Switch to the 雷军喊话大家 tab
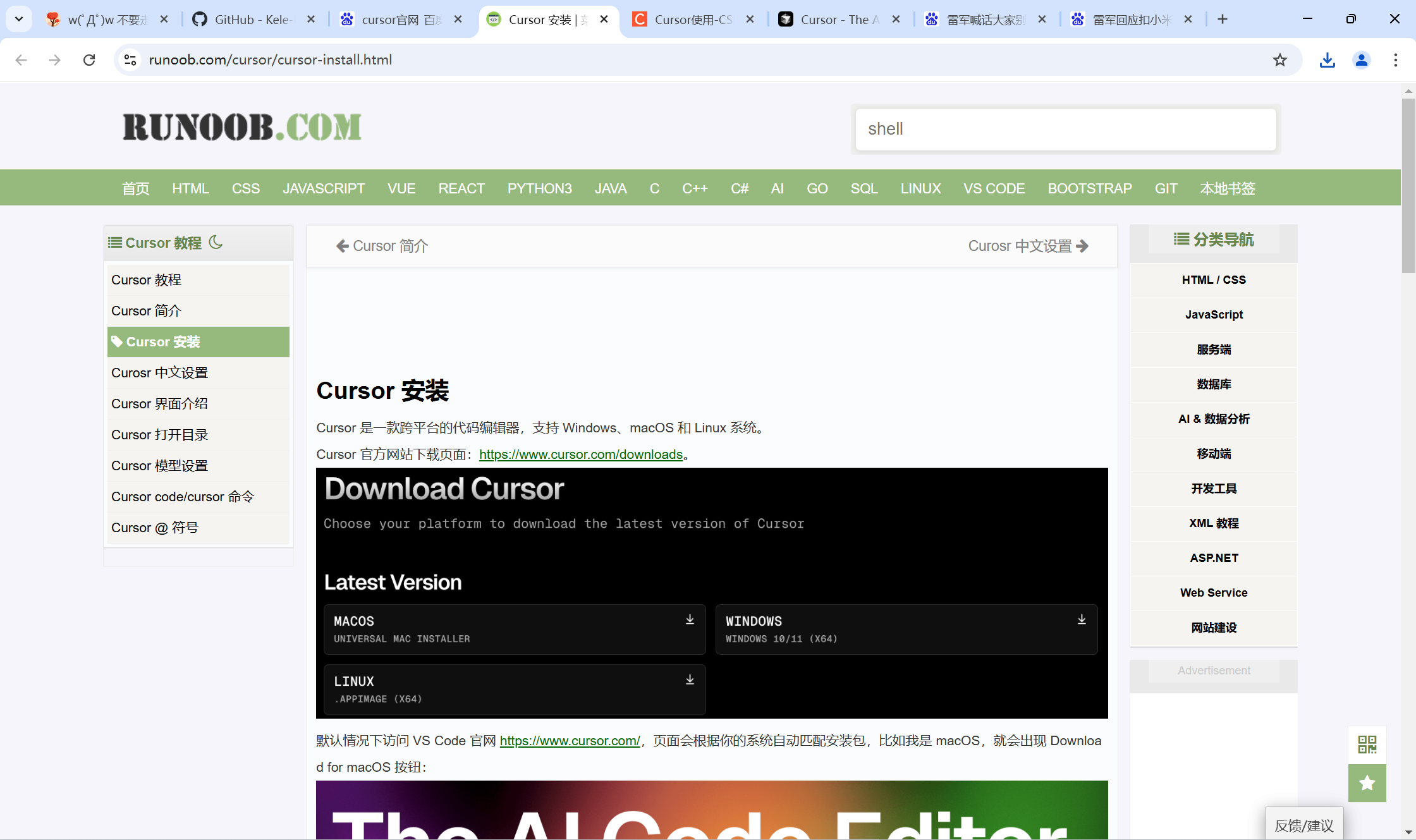Image resolution: width=1416 pixels, height=840 pixels. pos(986,20)
